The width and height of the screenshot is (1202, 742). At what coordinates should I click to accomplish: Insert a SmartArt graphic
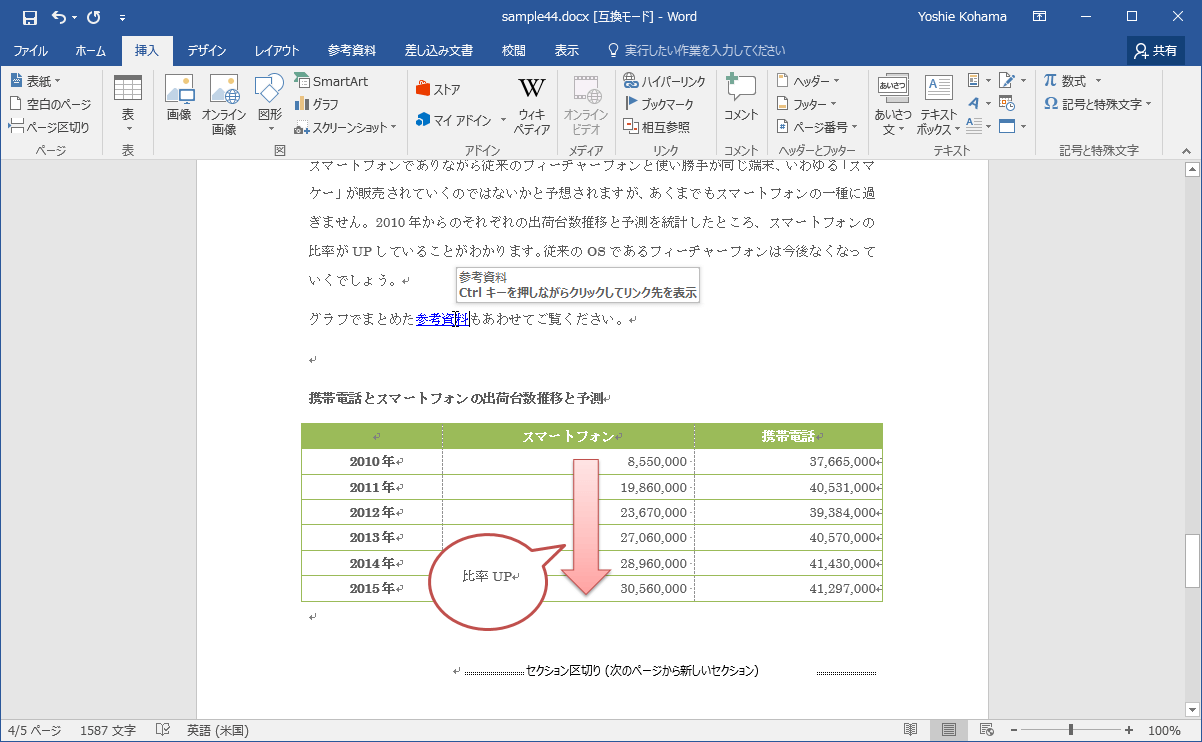tap(331, 81)
